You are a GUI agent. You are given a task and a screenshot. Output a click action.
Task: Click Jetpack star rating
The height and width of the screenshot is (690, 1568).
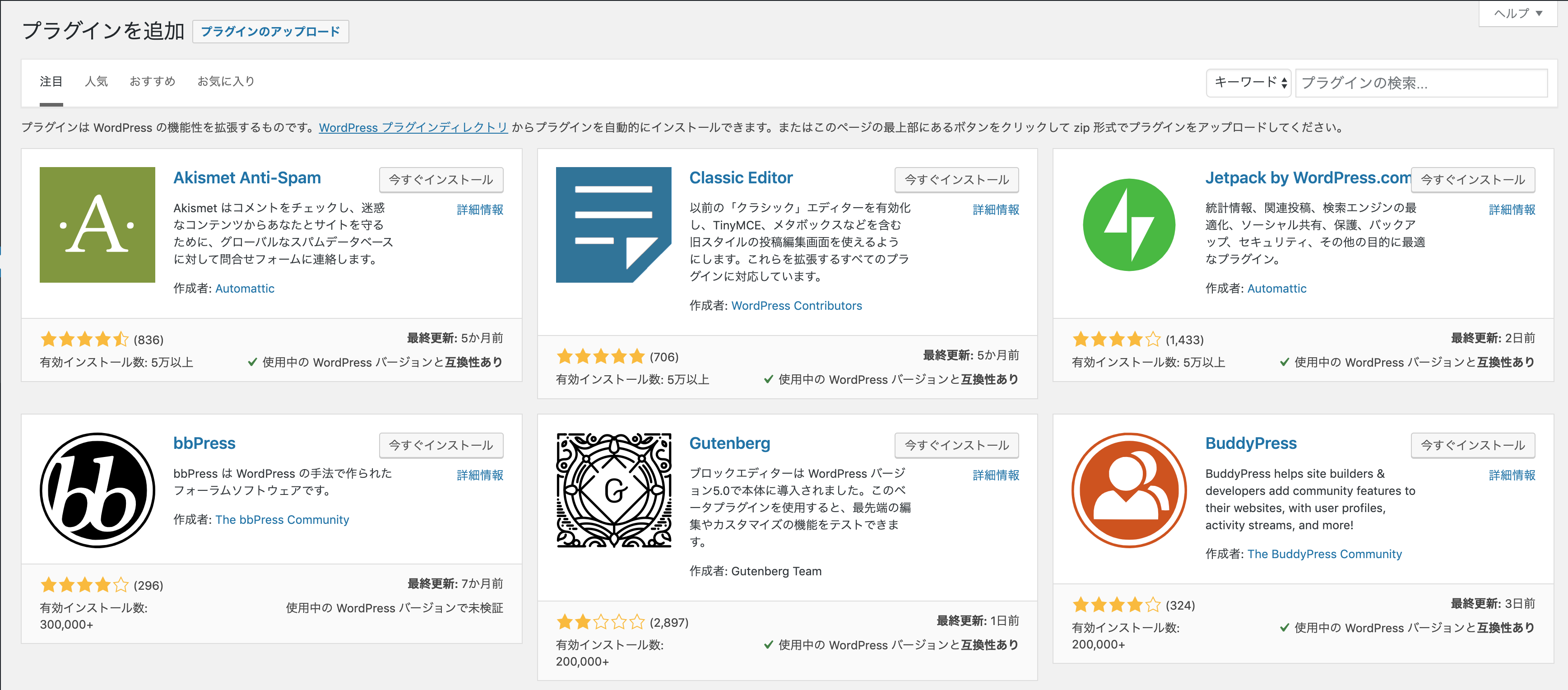coord(1116,339)
